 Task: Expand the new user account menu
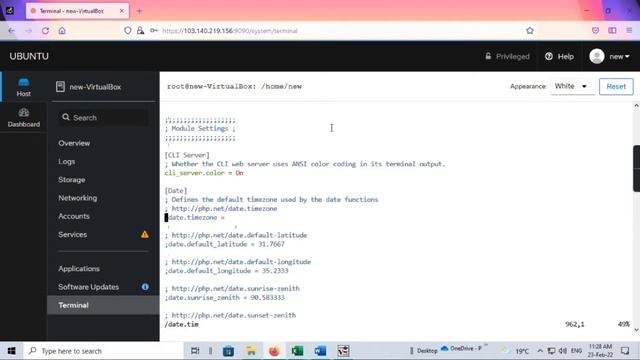pos(619,56)
